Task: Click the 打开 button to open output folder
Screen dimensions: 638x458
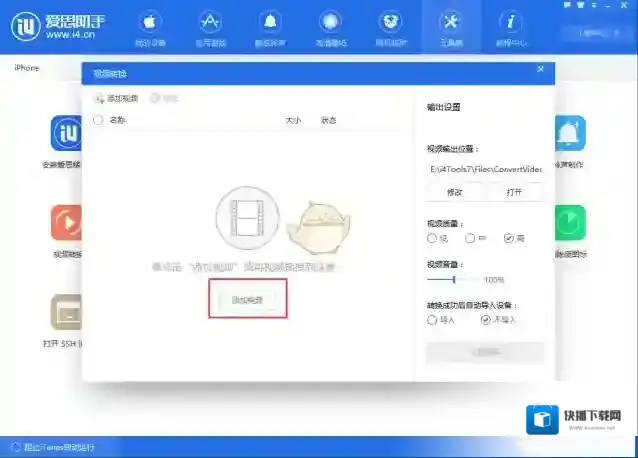Action: point(513,191)
